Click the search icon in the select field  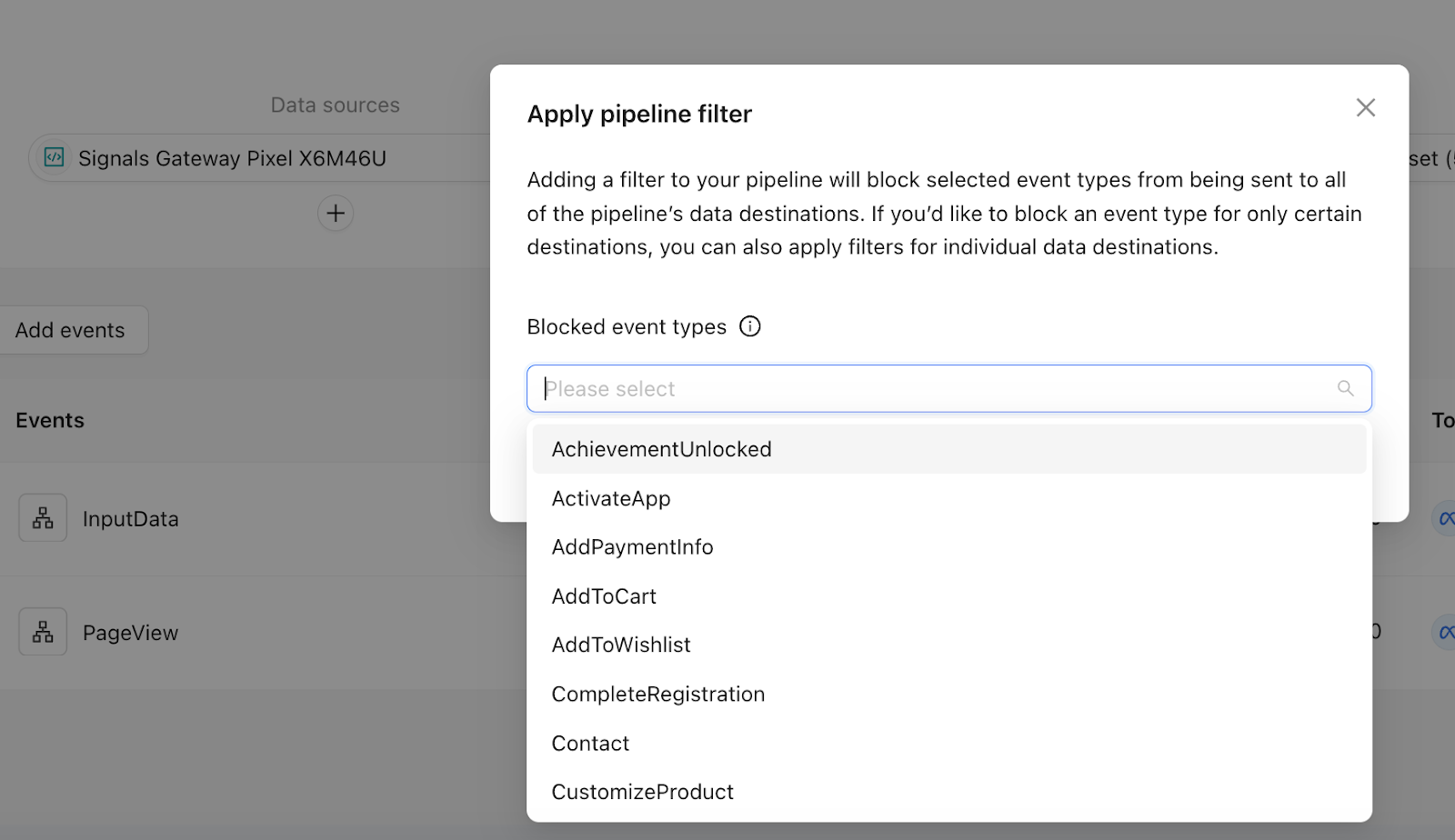pyautogui.click(x=1345, y=388)
